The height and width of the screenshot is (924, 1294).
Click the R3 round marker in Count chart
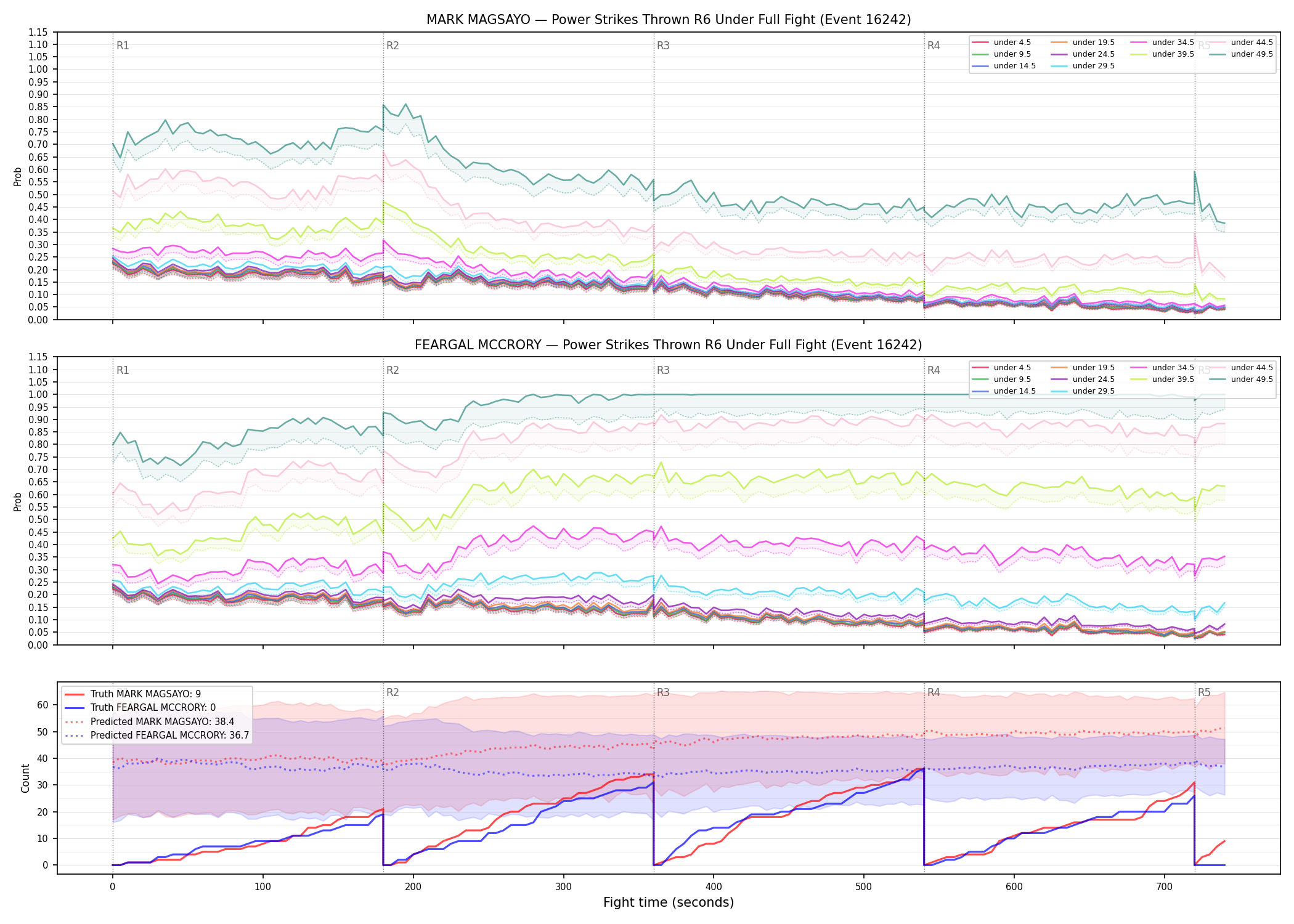coord(663,692)
